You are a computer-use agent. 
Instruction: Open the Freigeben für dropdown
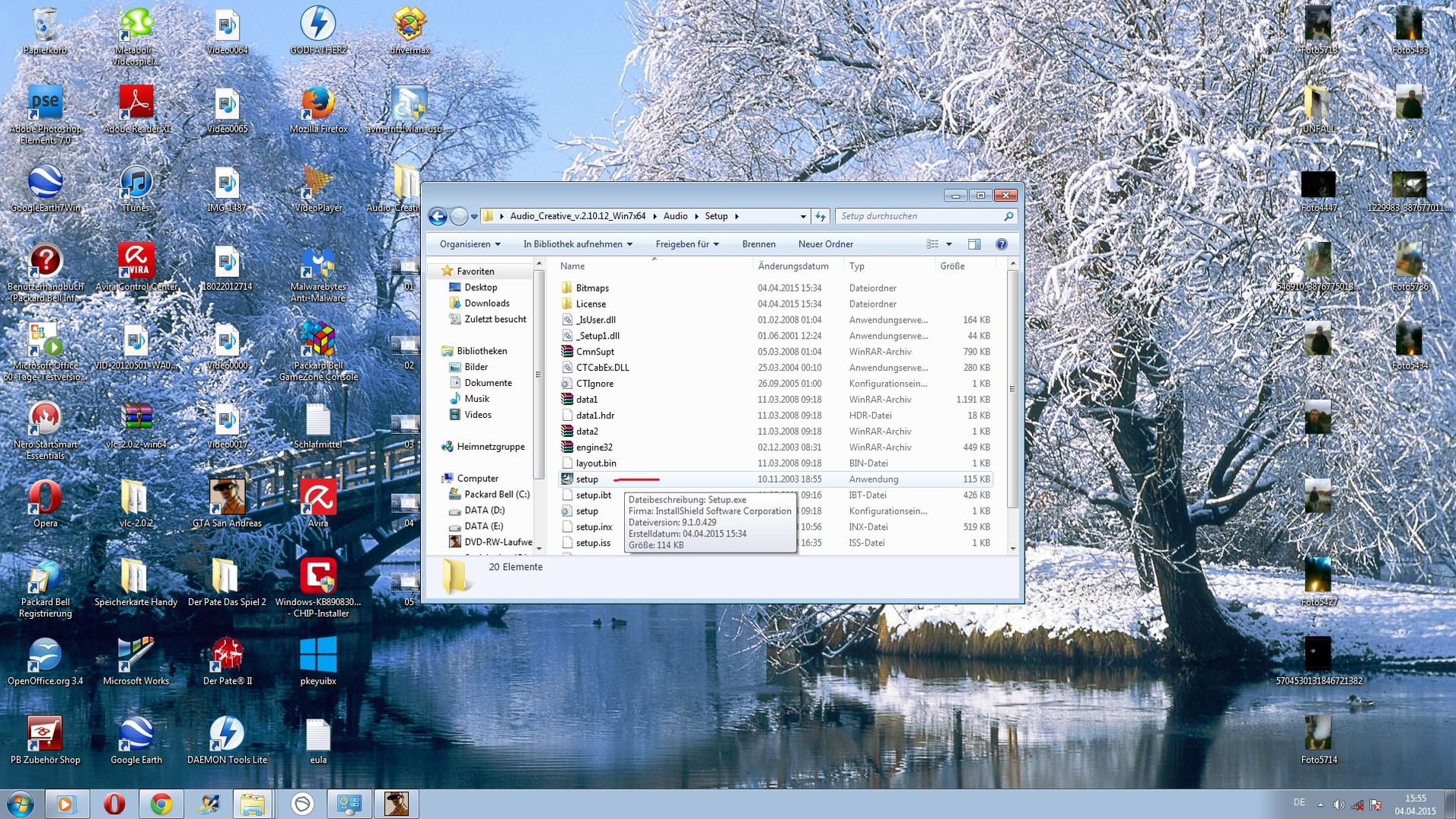[687, 244]
